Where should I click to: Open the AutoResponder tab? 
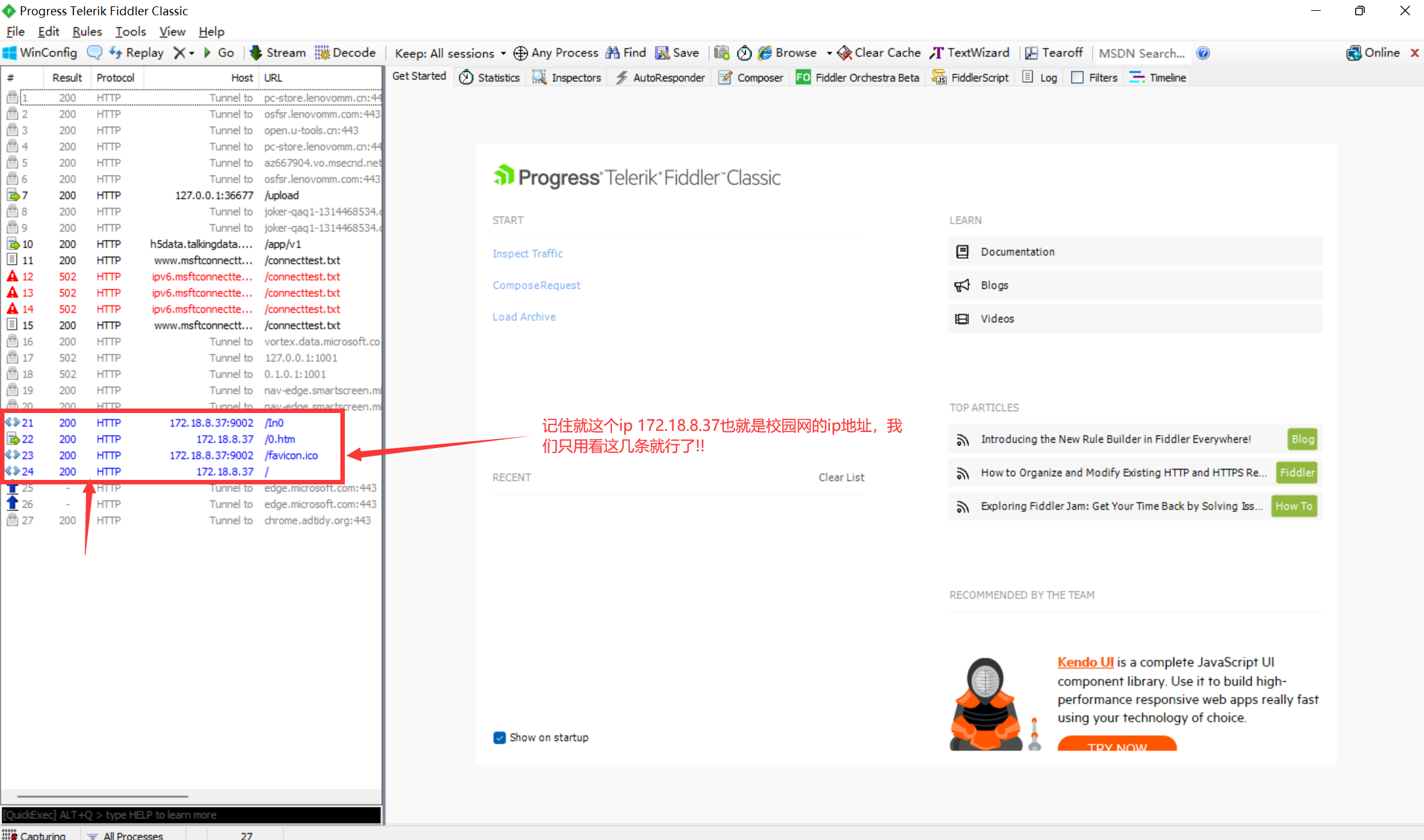(x=660, y=77)
